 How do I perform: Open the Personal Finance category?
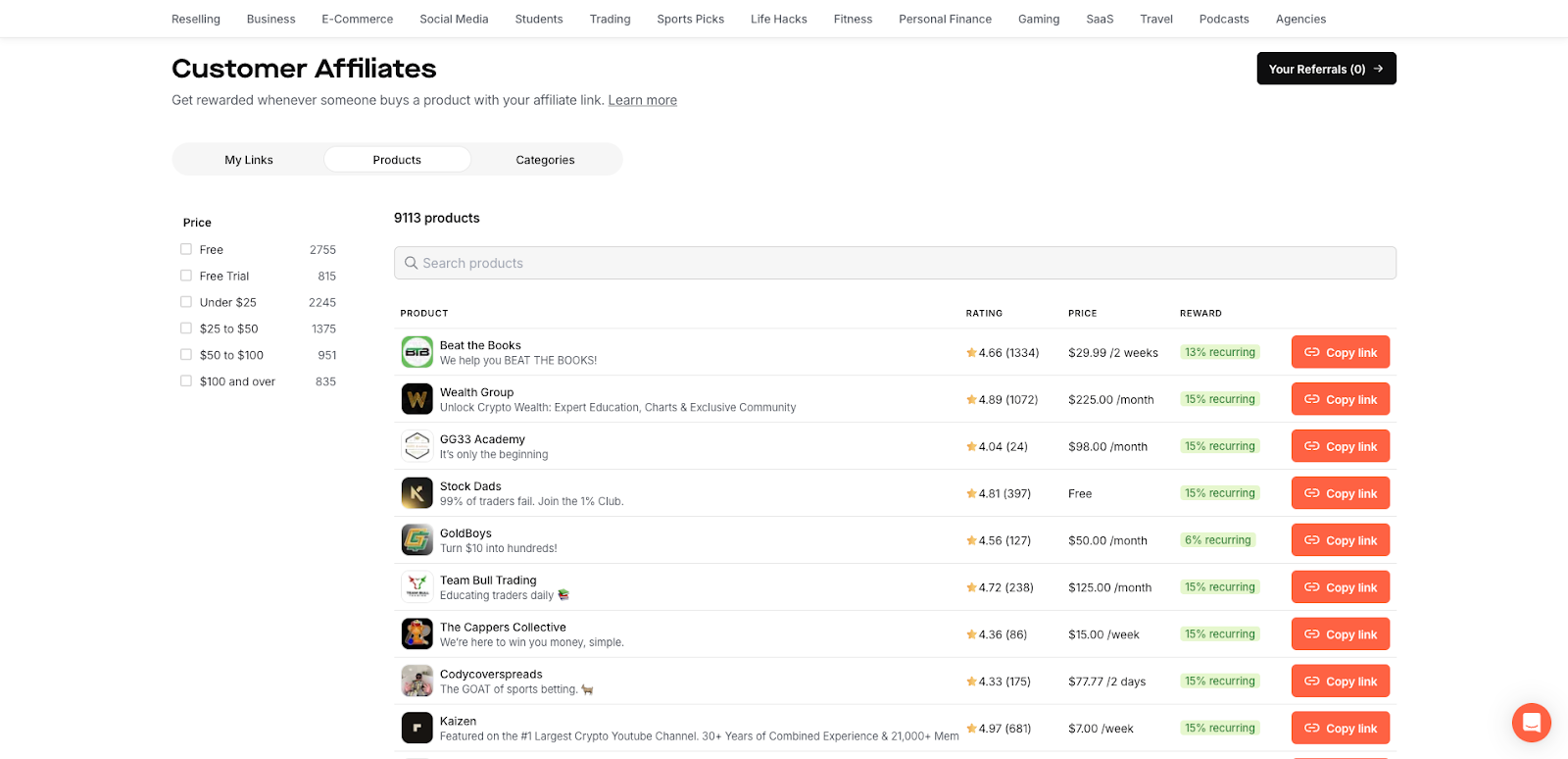945,19
